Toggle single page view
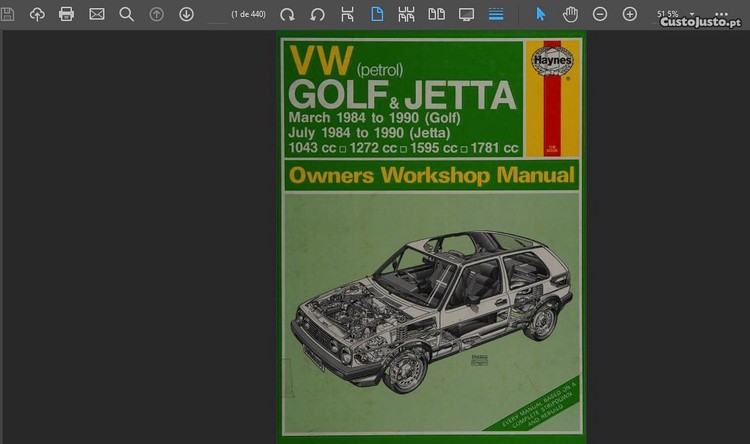 tap(377, 14)
